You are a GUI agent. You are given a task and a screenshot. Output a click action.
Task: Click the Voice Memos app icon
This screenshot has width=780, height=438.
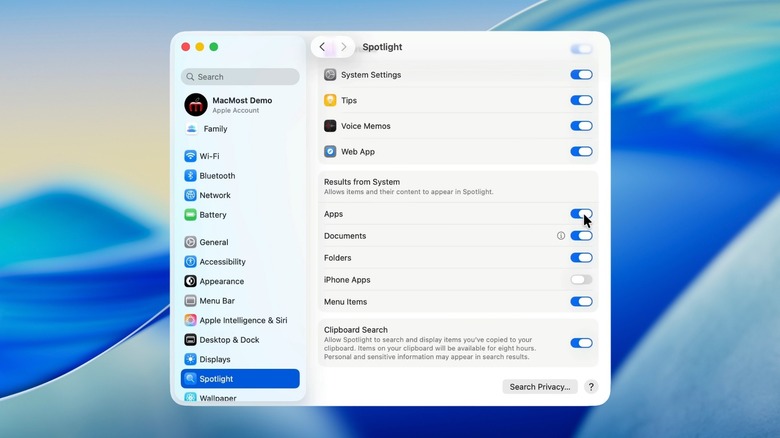pos(330,126)
